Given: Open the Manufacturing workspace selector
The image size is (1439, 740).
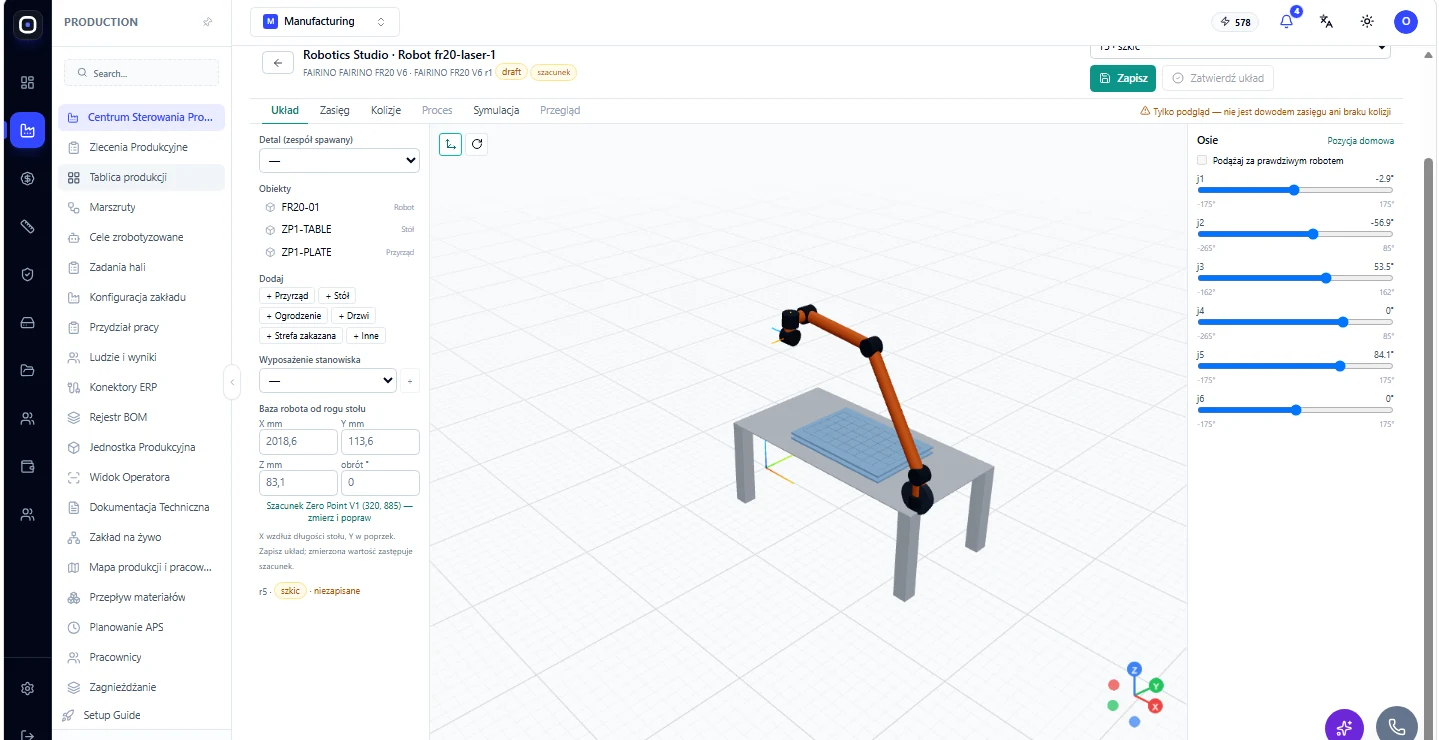Looking at the screenshot, I should pos(325,21).
